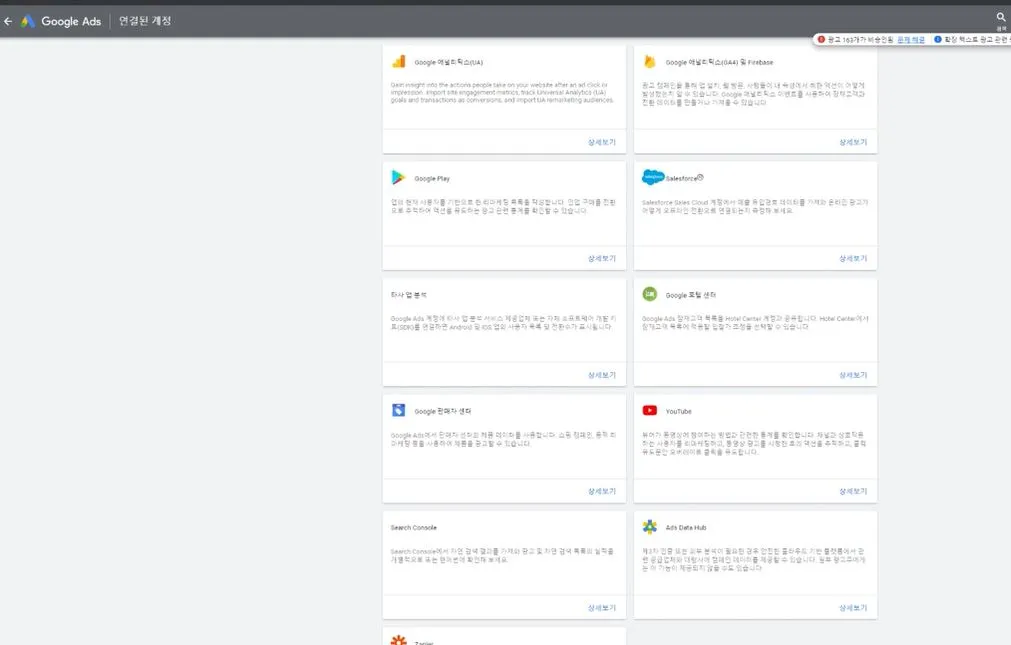Click the 문제 해결 link in notification
The height and width of the screenshot is (645, 1011).
(910, 39)
